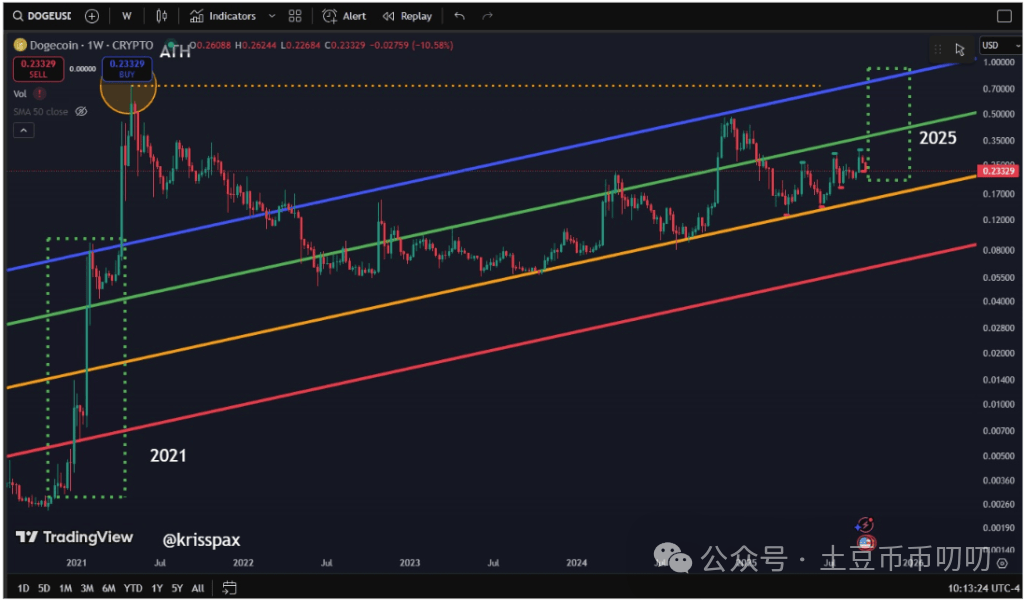The height and width of the screenshot is (600, 1024).
Task: Click the fullscreen square icon
Action: 1004,16
